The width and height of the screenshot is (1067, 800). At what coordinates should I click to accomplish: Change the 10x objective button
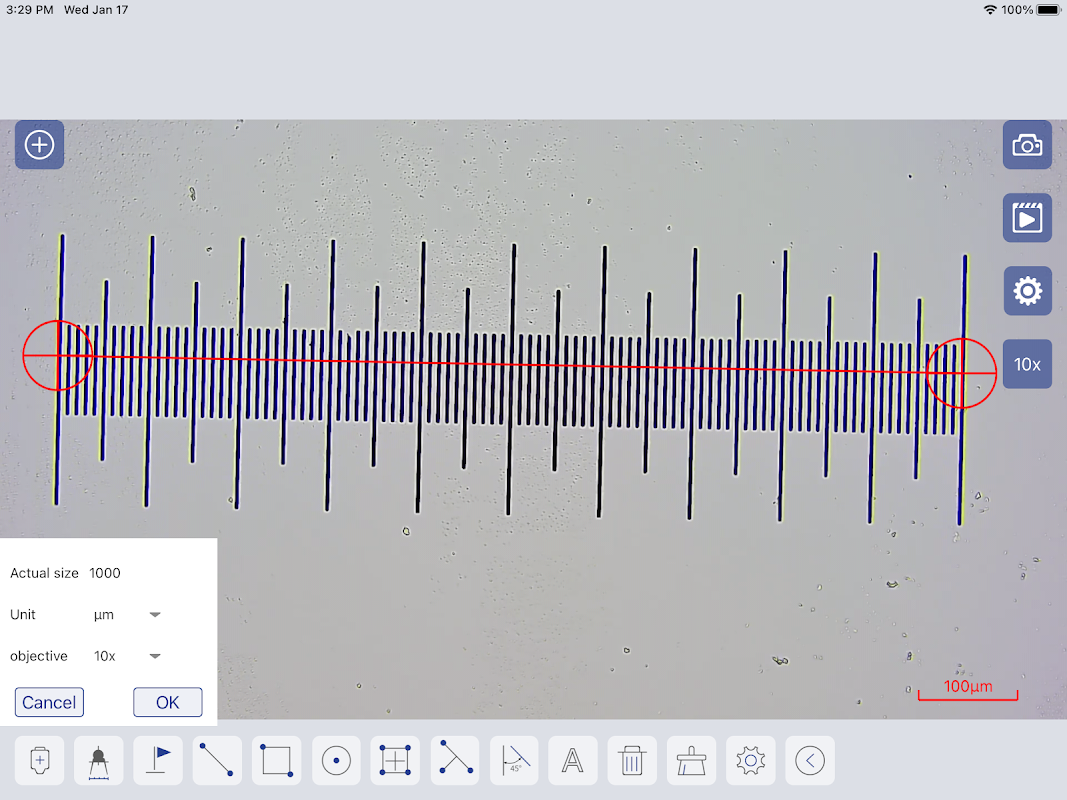click(x=1027, y=364)
